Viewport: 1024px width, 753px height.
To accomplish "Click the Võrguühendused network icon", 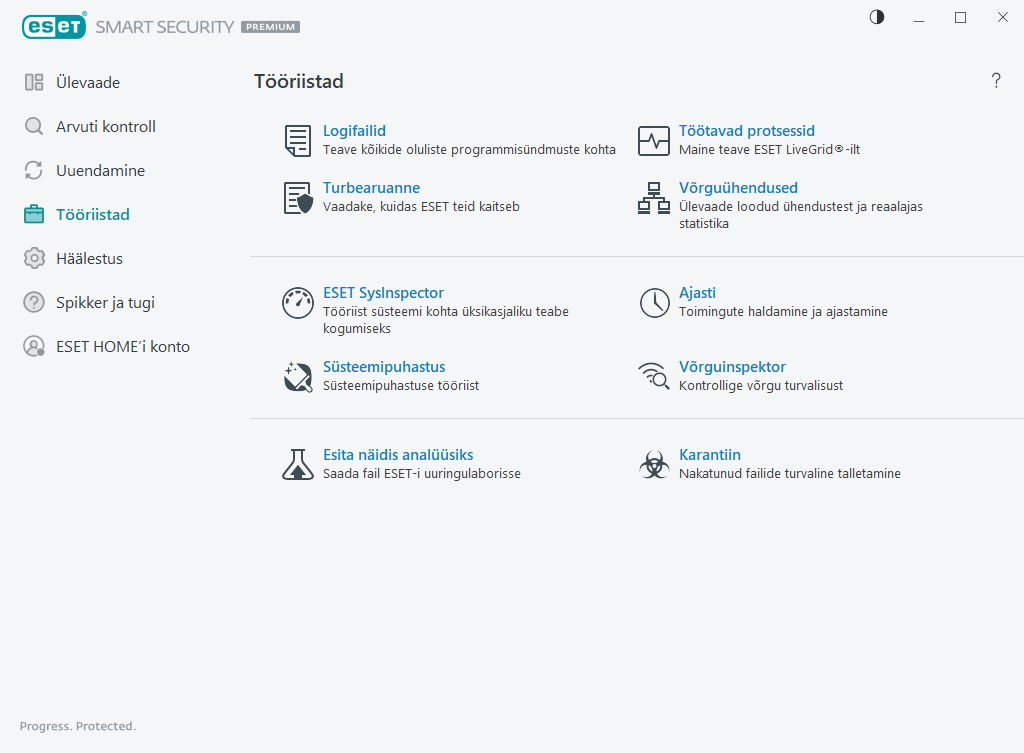I will 654,198.
